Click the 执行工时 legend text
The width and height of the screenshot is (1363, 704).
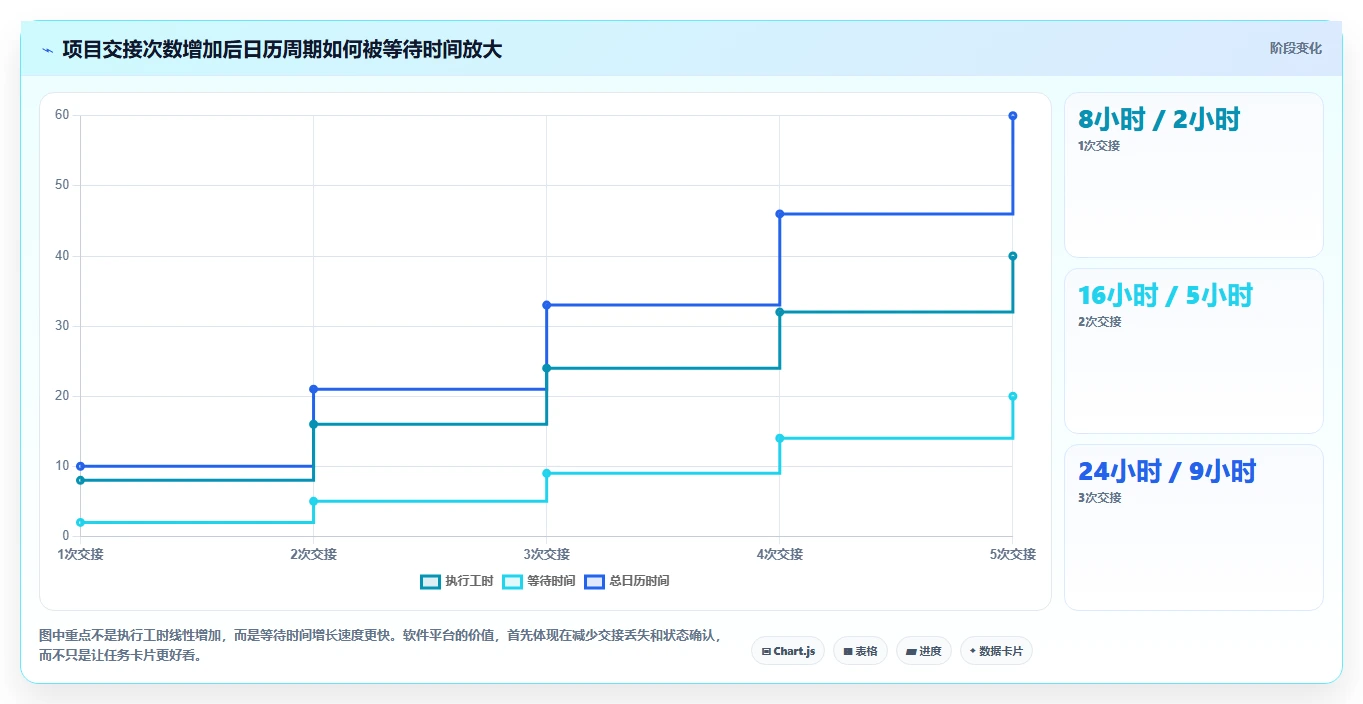[x=469, y=581]
